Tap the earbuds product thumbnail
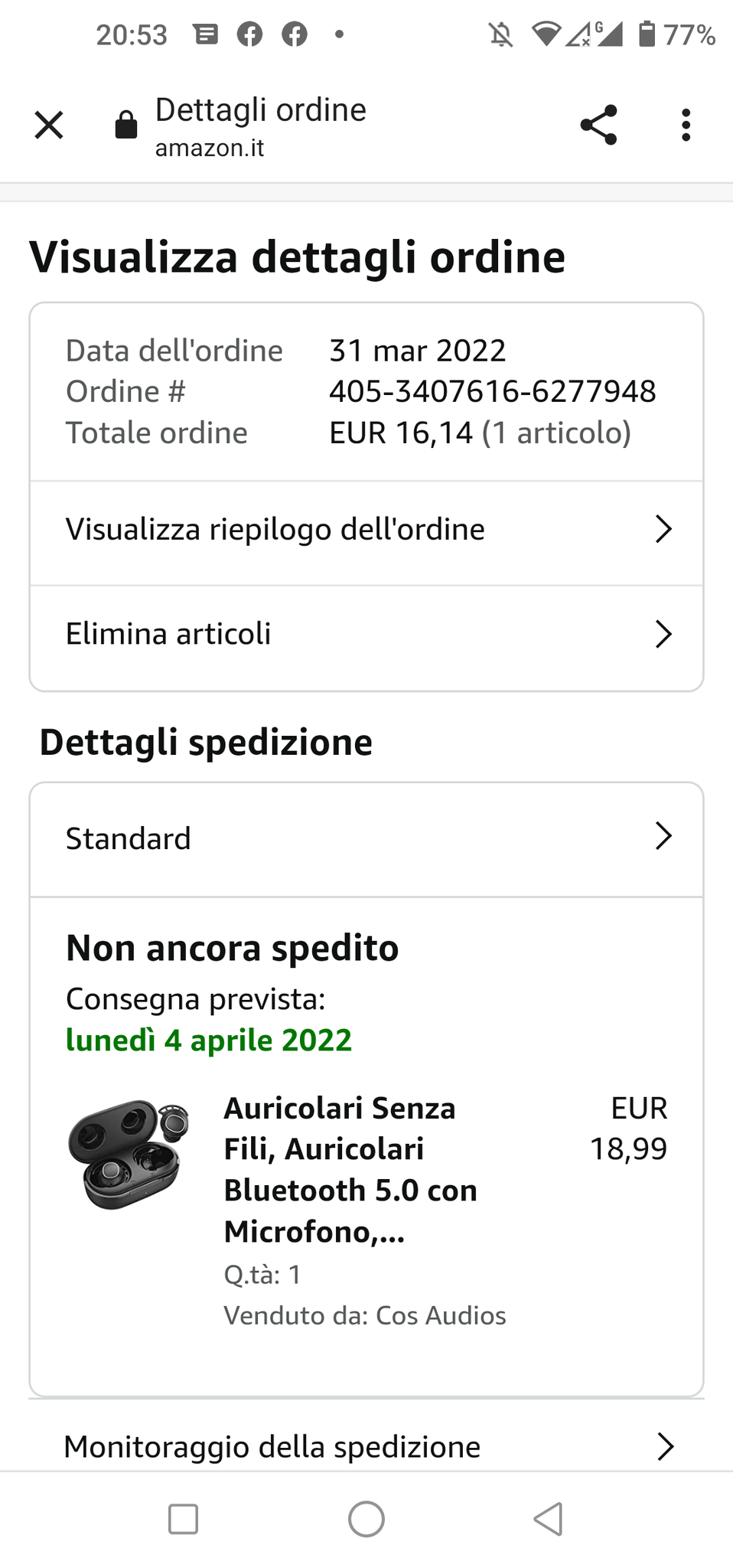 coord(129,1154)
